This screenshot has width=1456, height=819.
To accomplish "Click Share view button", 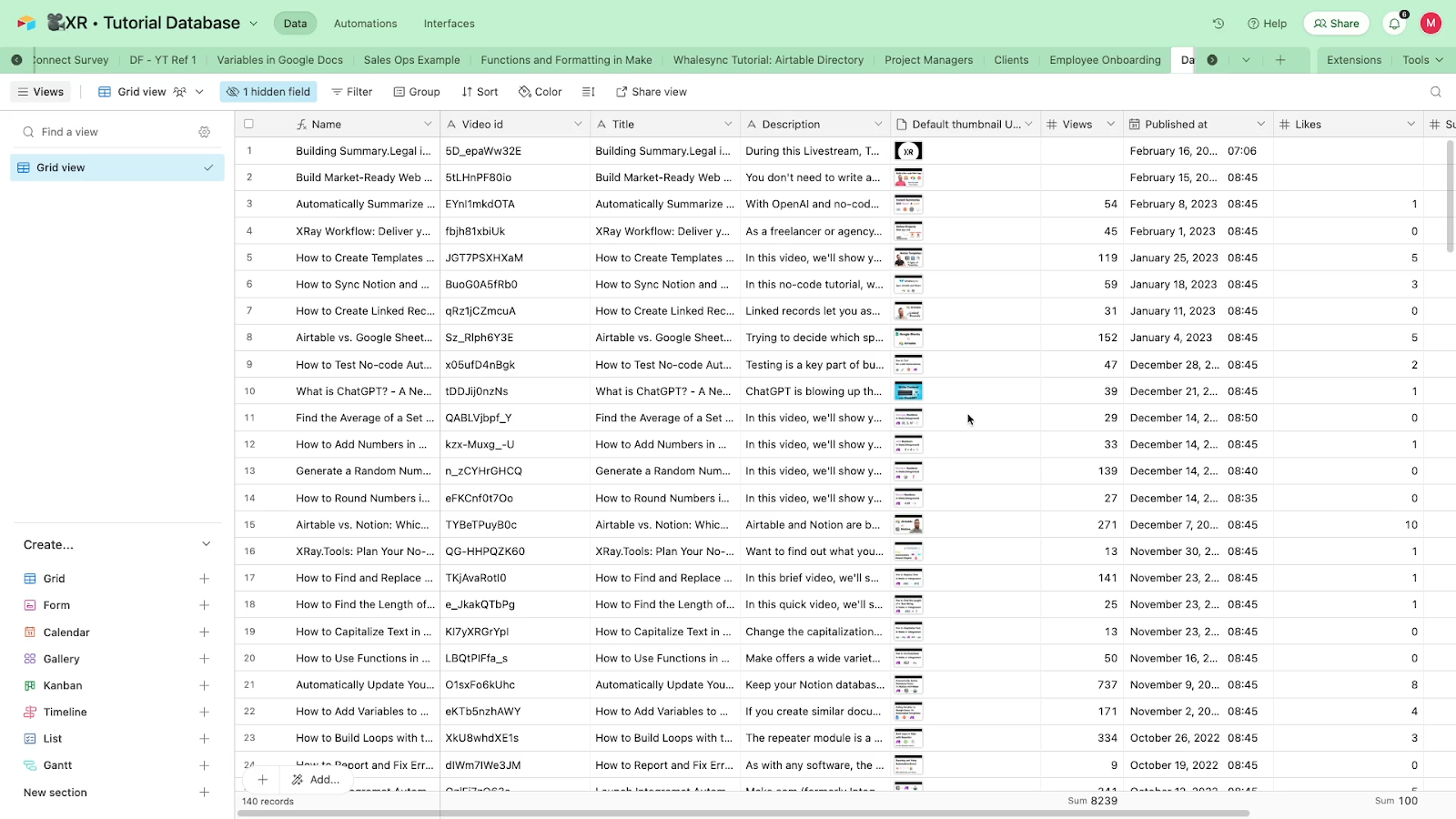I will (652, 92).
